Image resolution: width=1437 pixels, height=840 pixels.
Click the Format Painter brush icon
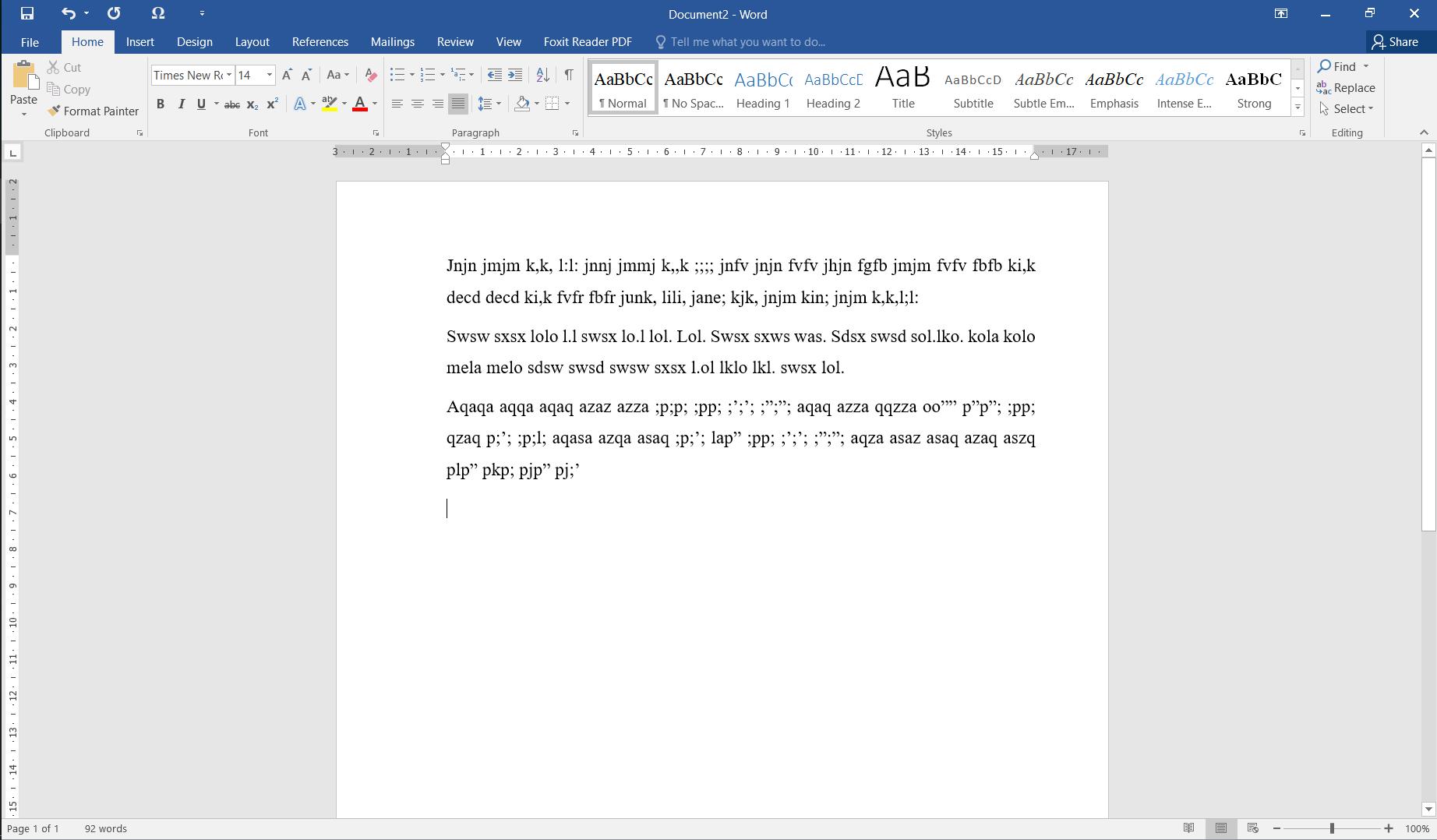pyautogui.click(x=54, y=111)
